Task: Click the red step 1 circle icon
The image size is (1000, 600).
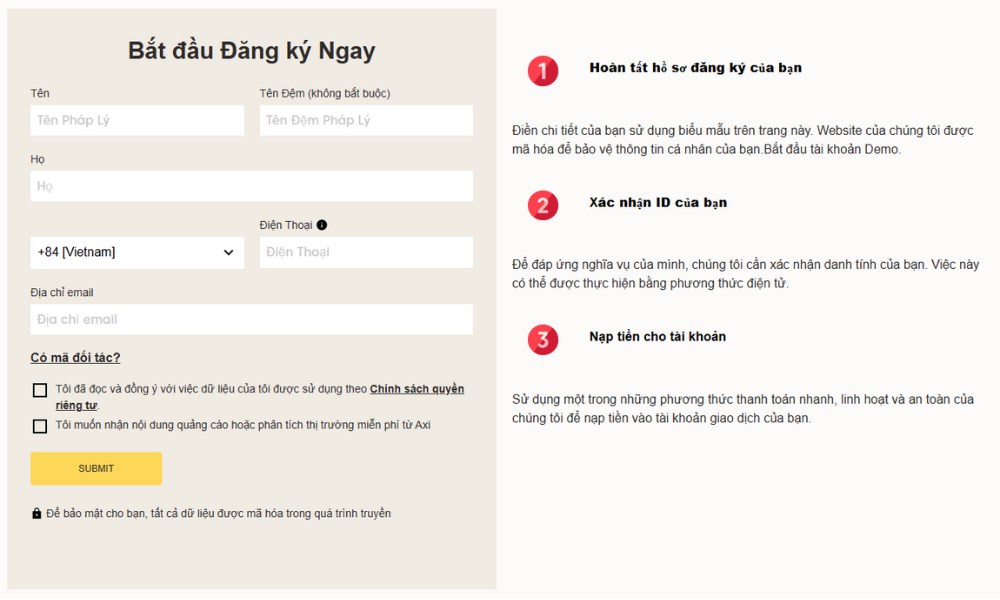Action: (543, 71)
